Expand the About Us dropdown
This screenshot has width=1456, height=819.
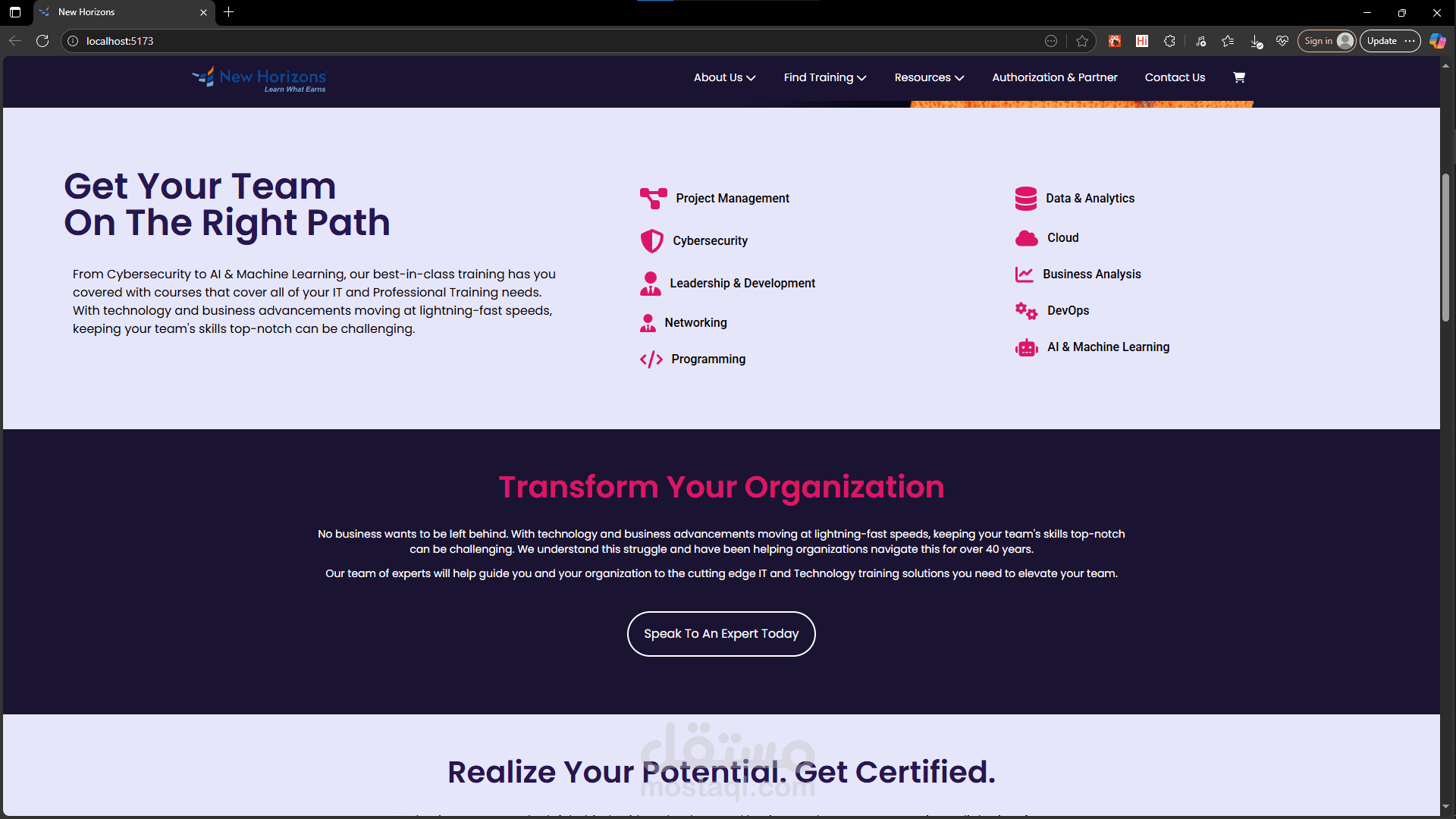point(724,77)
